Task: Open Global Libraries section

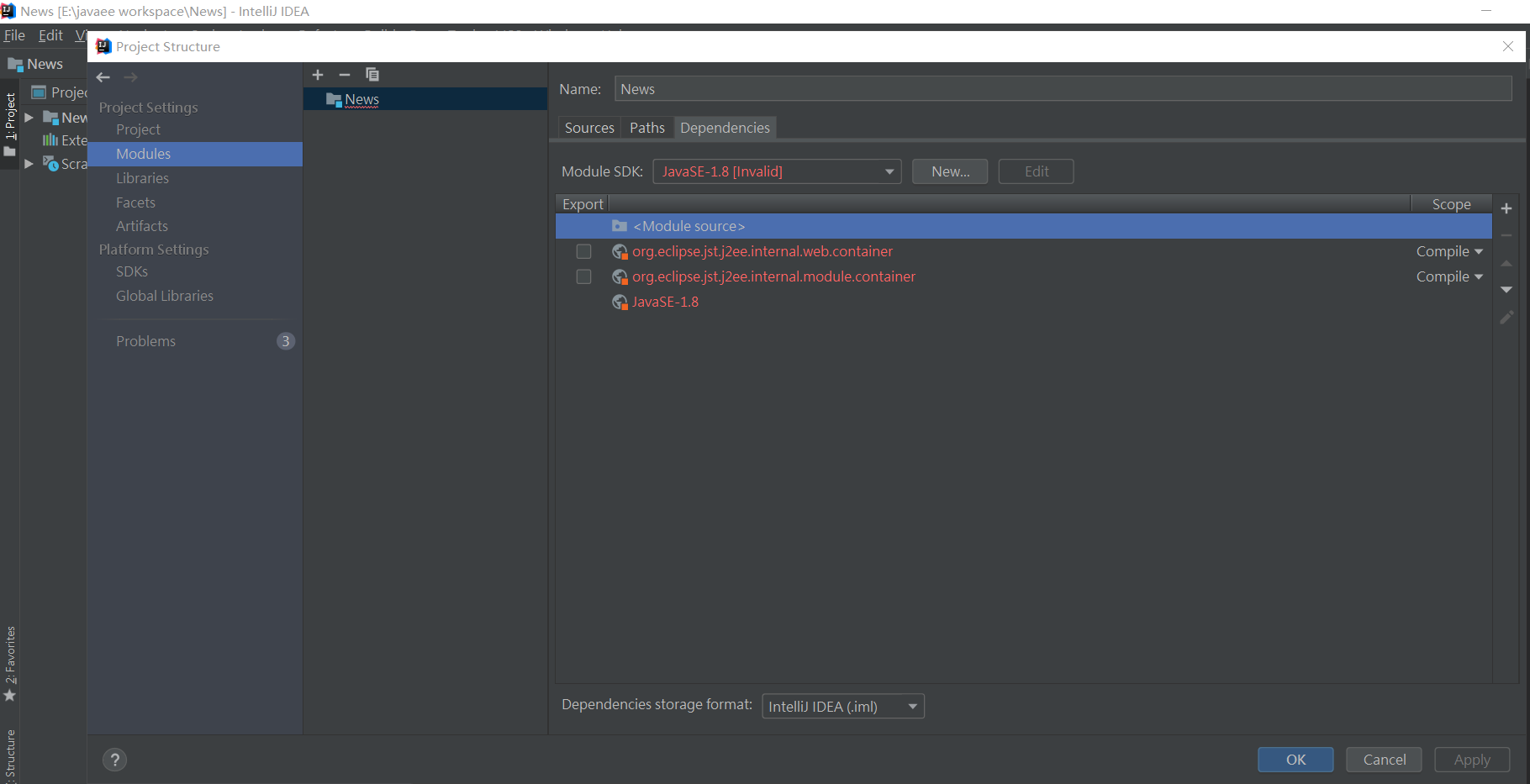Action: click(165, 296)
